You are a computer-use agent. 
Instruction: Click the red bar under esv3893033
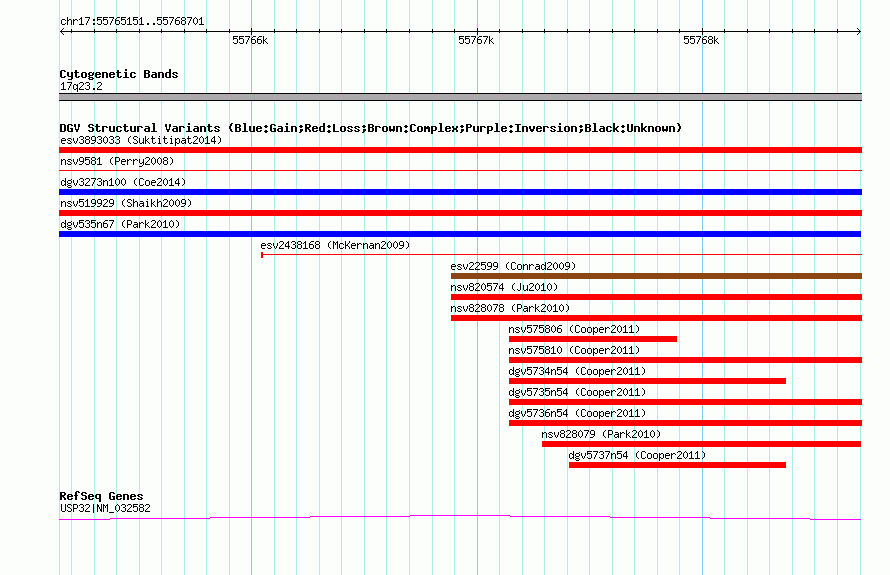click(460, 150)
